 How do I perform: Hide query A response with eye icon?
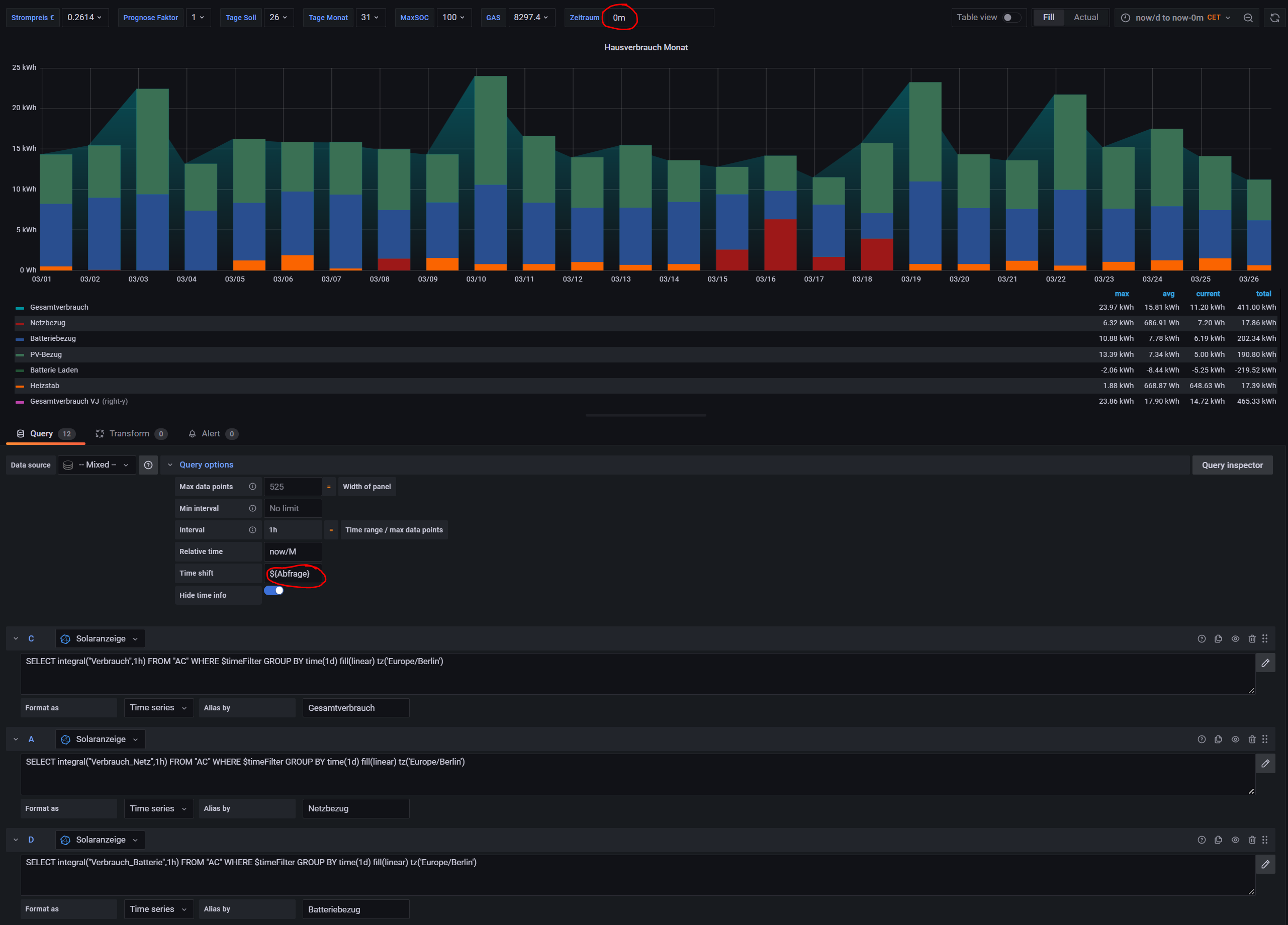point(1235,739)
